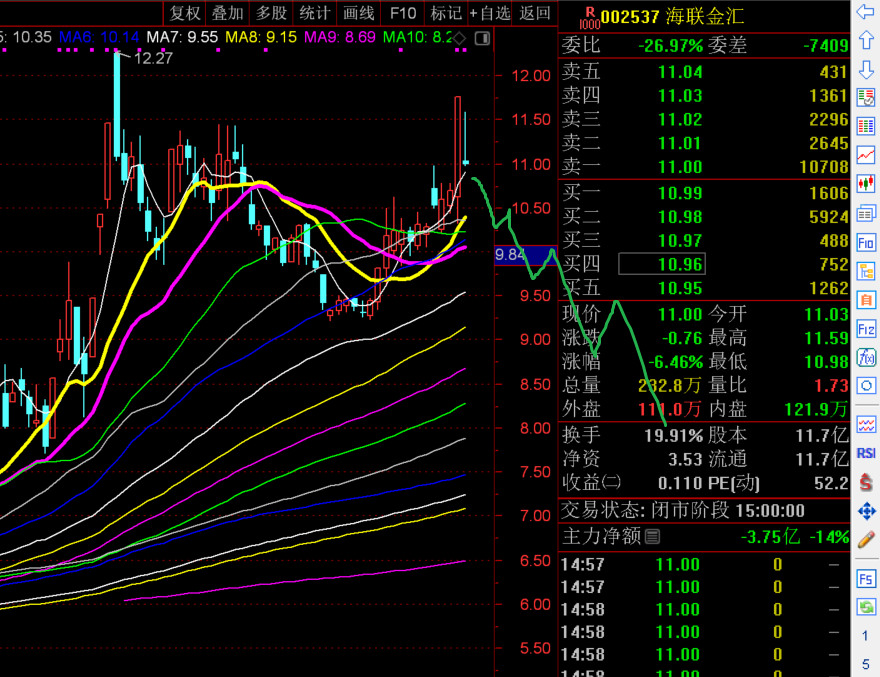Screen dimensions: 880x677
Task: Click the up arrow sidebar icon
Action: 865,40
